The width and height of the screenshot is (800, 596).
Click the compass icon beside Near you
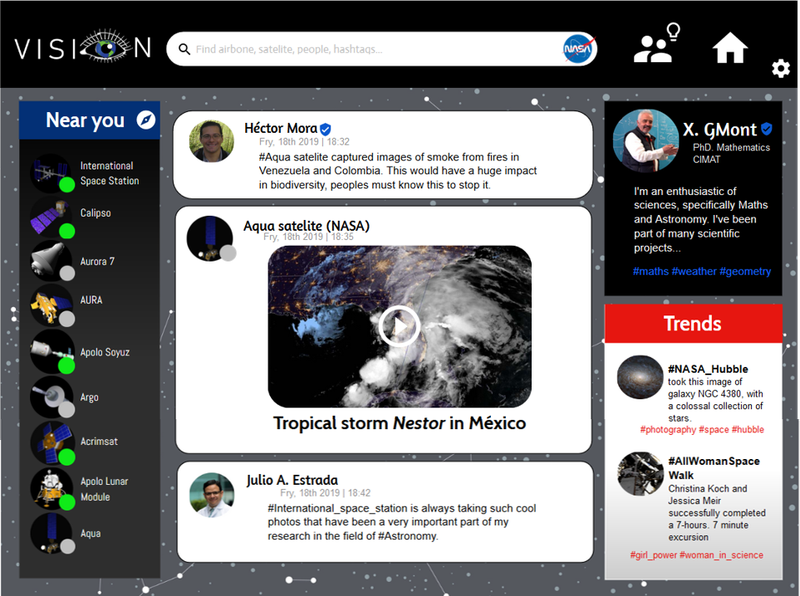146,120
